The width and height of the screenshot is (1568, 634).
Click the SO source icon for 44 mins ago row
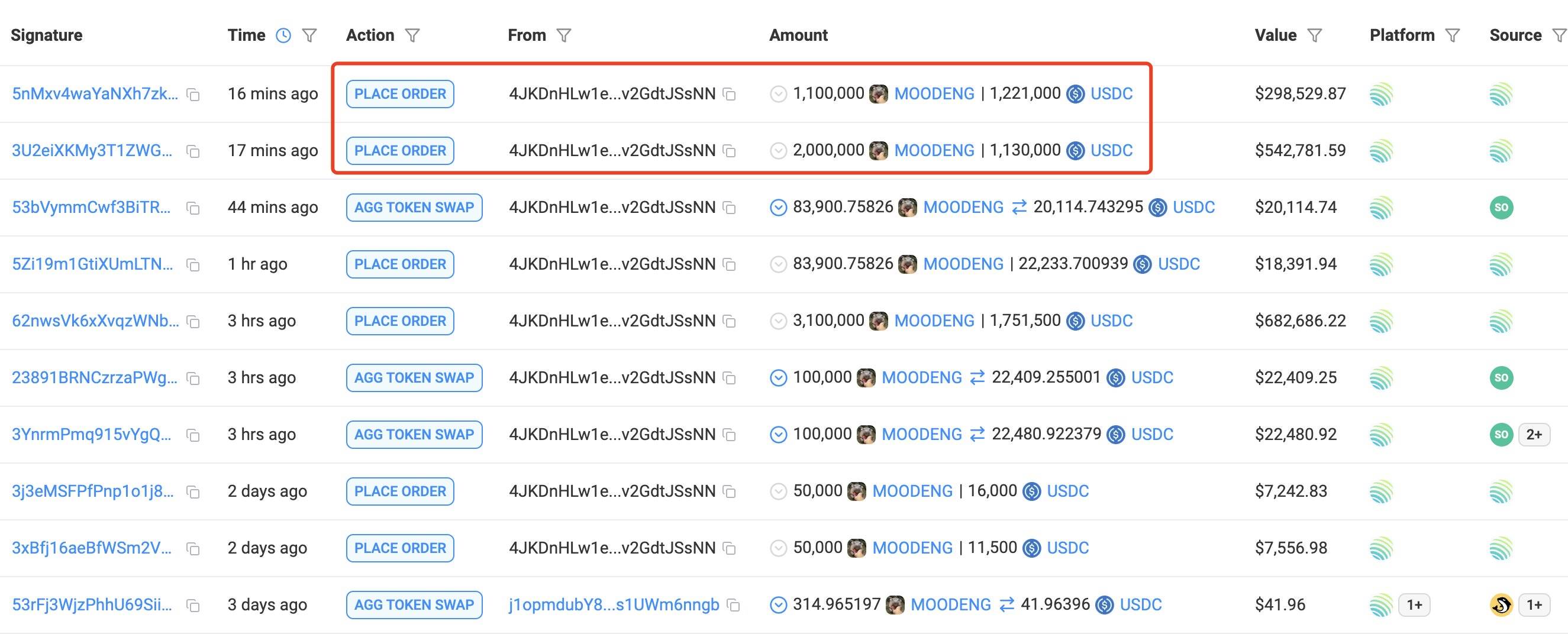pos(1501,208)
